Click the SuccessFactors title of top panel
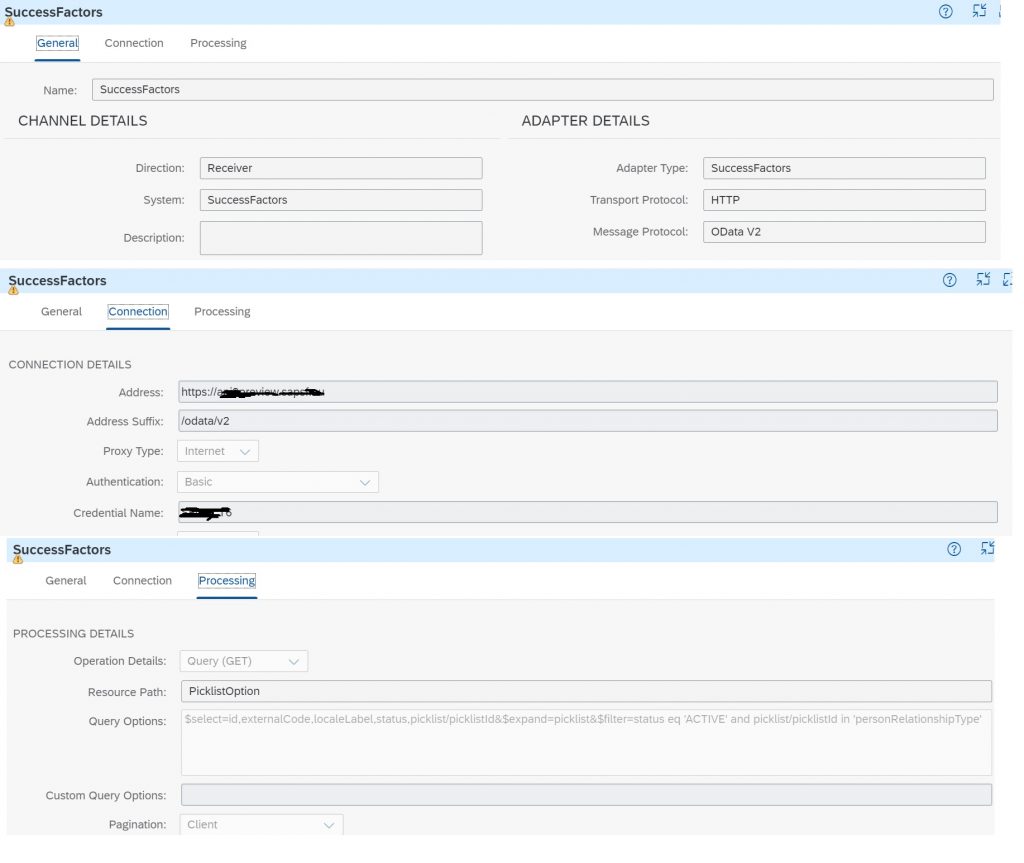The height and width of the screenshot is (863, 1024). click(x=54, y=12)
